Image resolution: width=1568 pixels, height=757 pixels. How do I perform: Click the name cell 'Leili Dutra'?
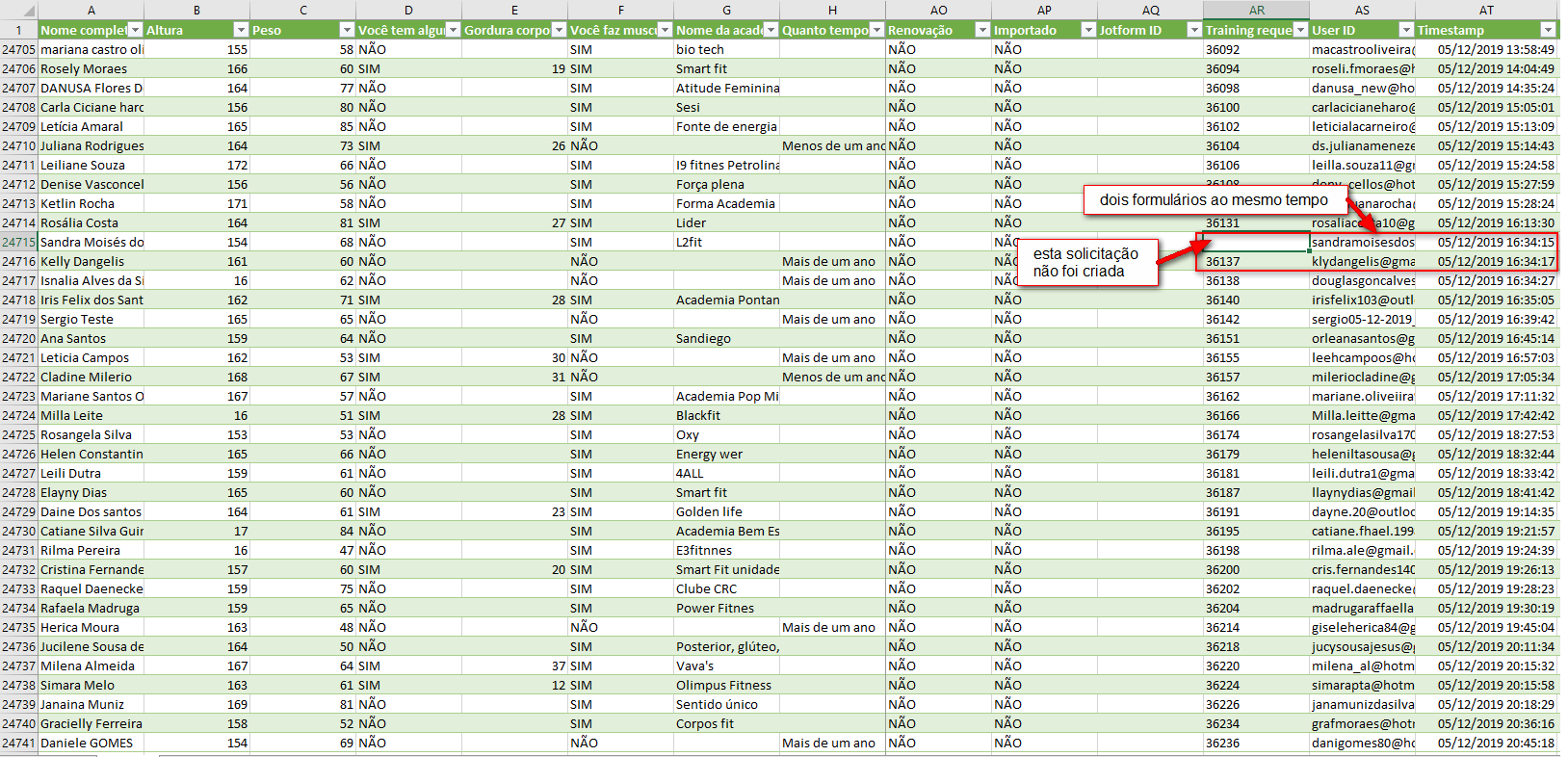(x=91, y=473)
